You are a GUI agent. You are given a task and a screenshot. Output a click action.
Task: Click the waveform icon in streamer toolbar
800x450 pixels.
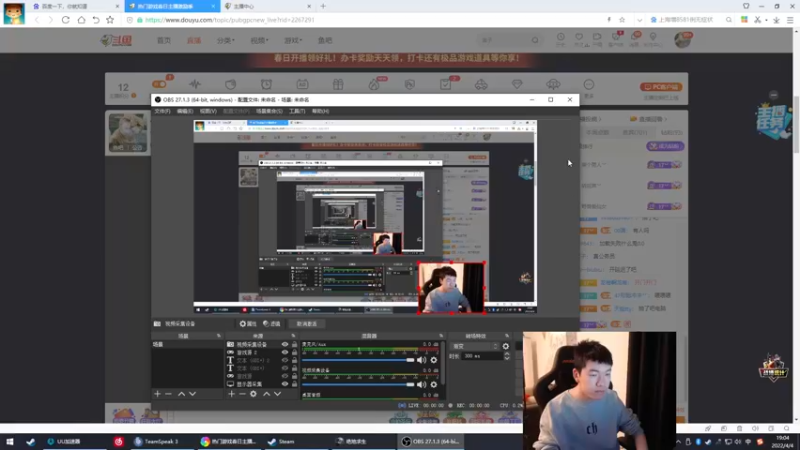pos(195,84)
